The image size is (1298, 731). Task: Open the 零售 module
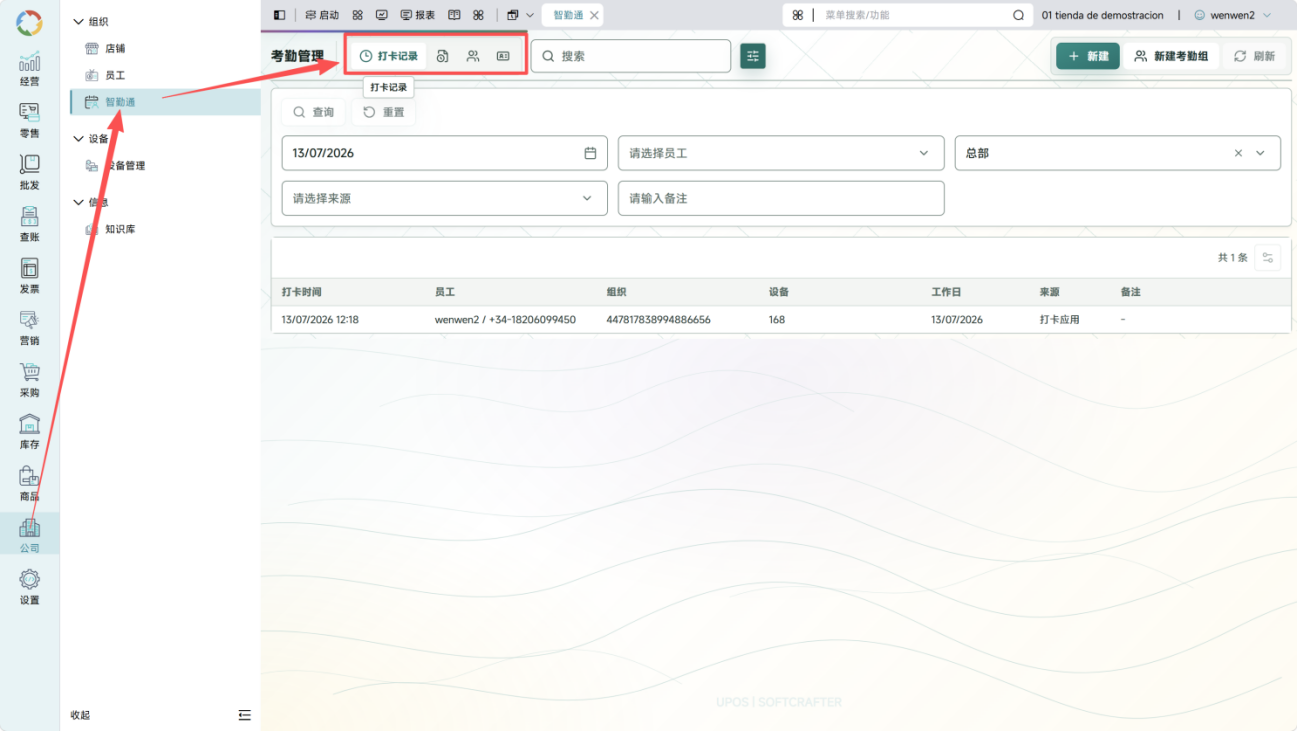point(29,120)
